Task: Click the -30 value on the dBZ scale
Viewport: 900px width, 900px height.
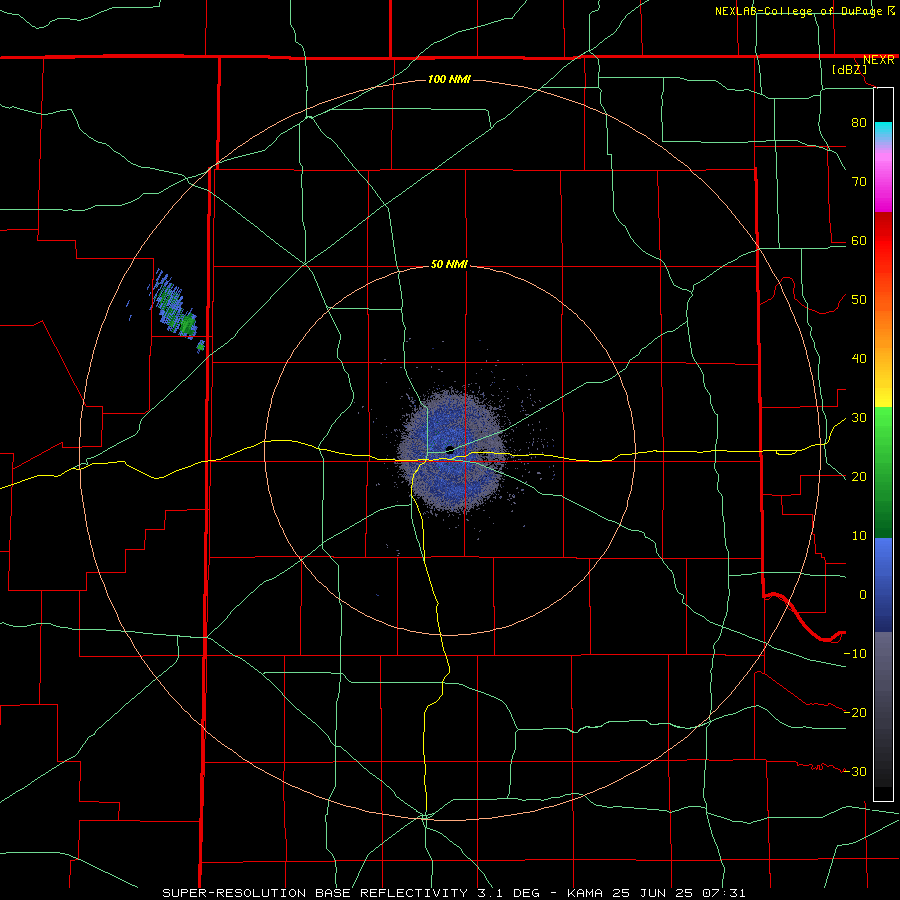Action: (855, 771)
